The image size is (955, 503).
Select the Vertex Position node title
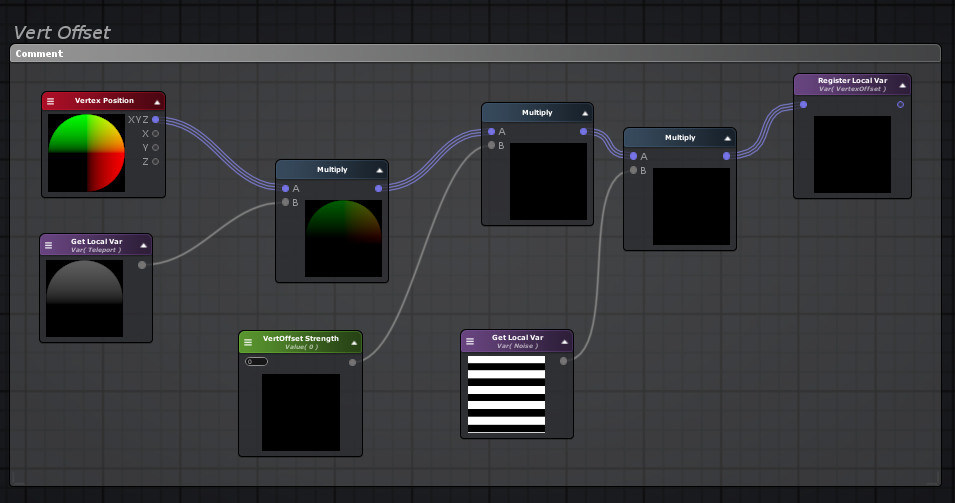[104, 100]
